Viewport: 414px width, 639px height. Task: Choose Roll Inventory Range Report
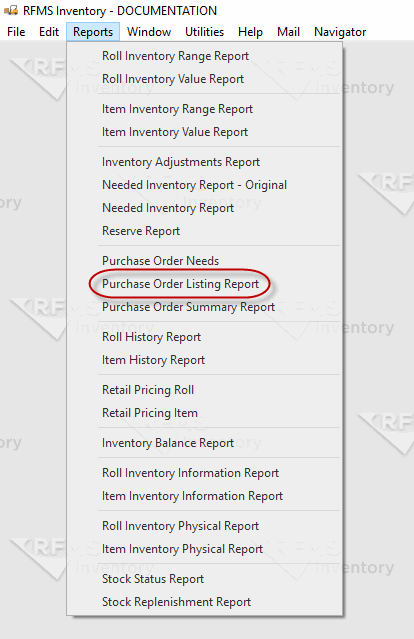(175, 56)
